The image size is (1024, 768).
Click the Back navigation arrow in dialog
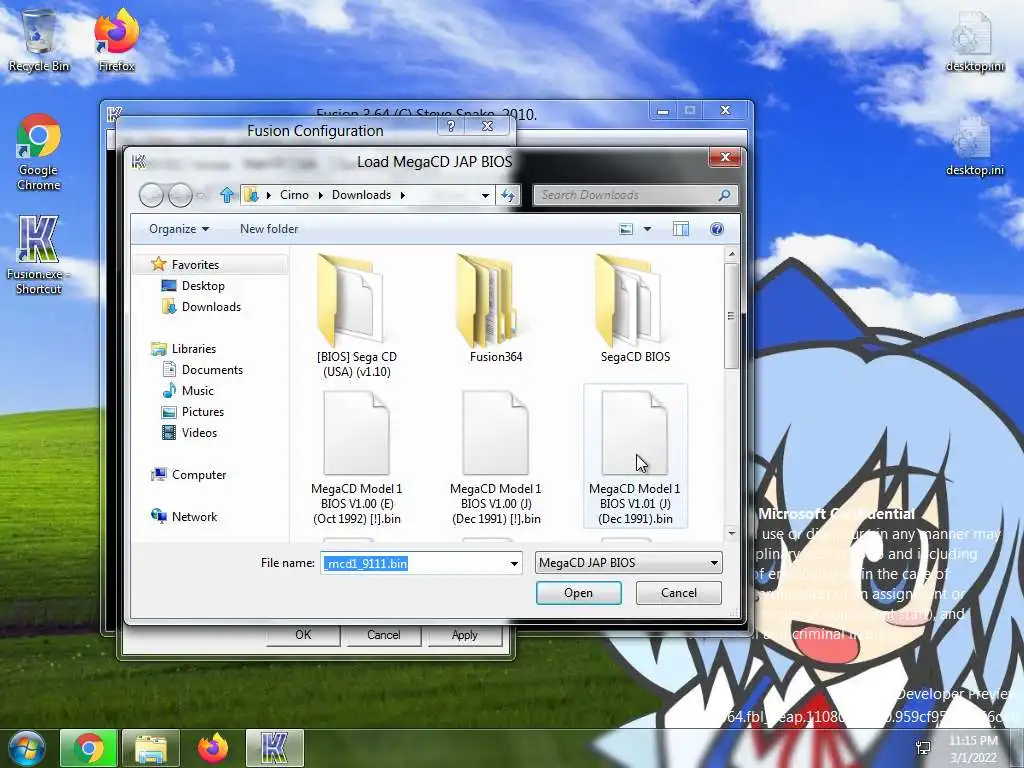tap(152, 195)
